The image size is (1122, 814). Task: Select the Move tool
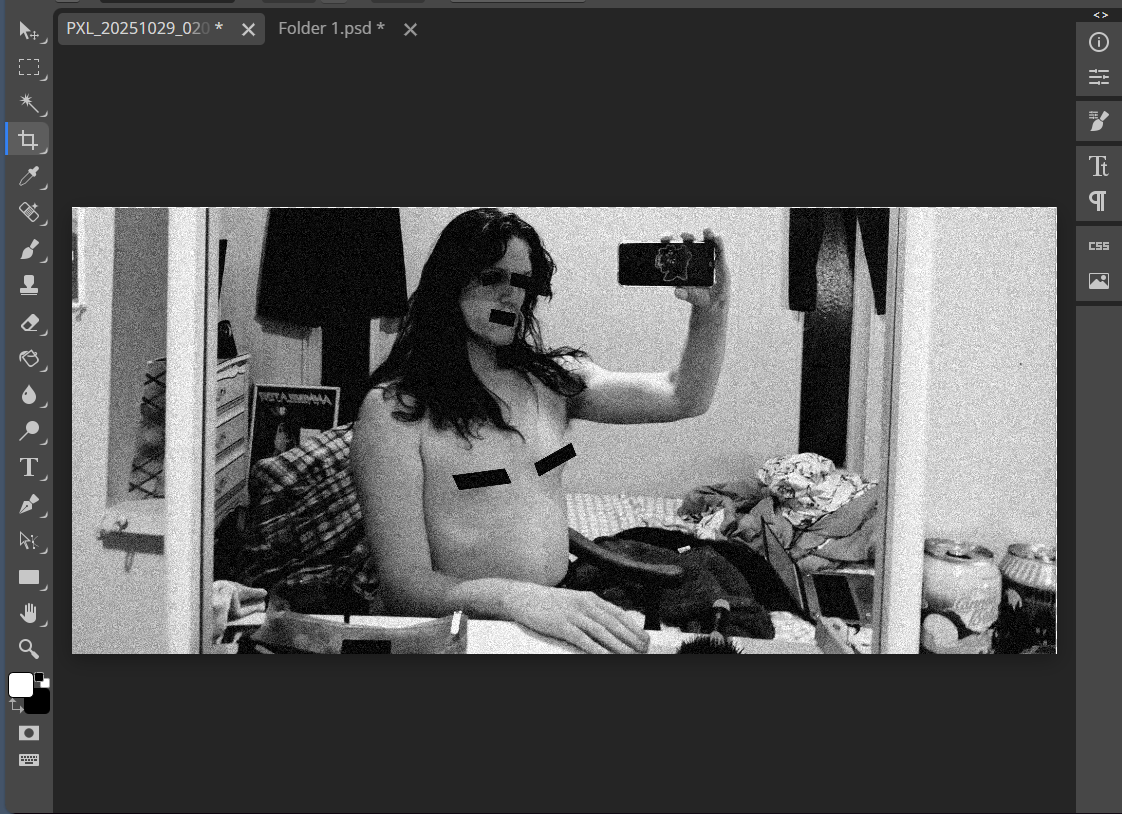(x=29, y=31)
